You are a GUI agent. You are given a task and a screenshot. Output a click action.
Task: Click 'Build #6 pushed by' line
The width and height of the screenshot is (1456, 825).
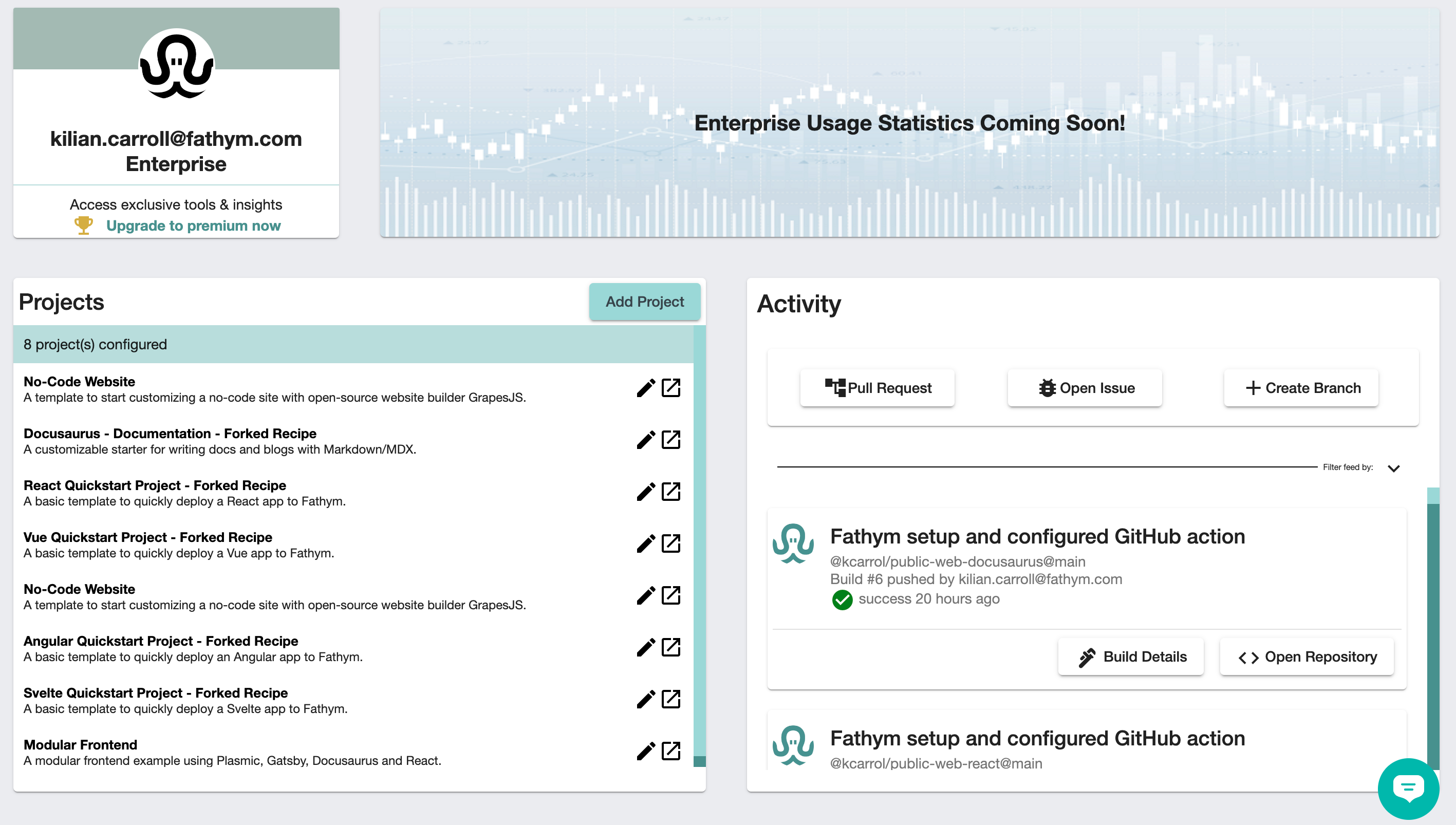click(976, 579)
